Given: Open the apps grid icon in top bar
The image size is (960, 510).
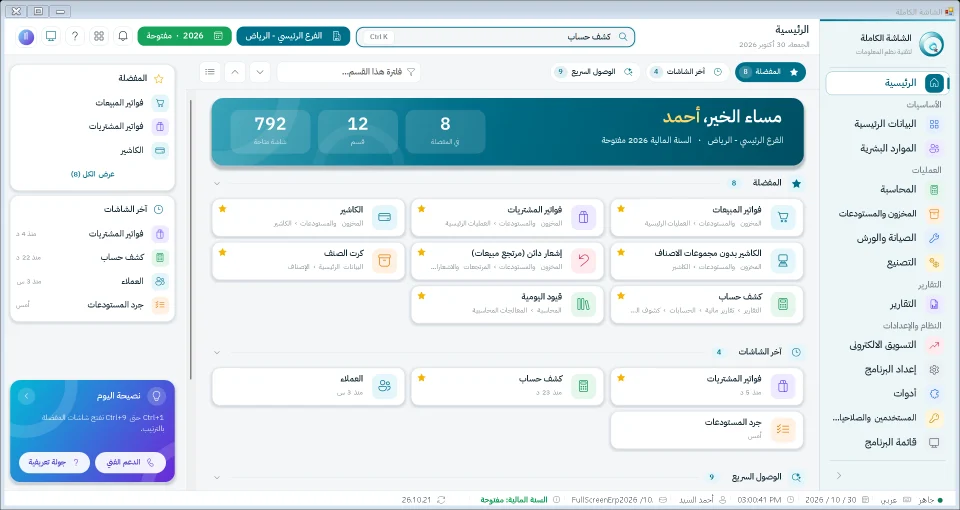Looking at the screenshot, I should click(x=99, y=36).
